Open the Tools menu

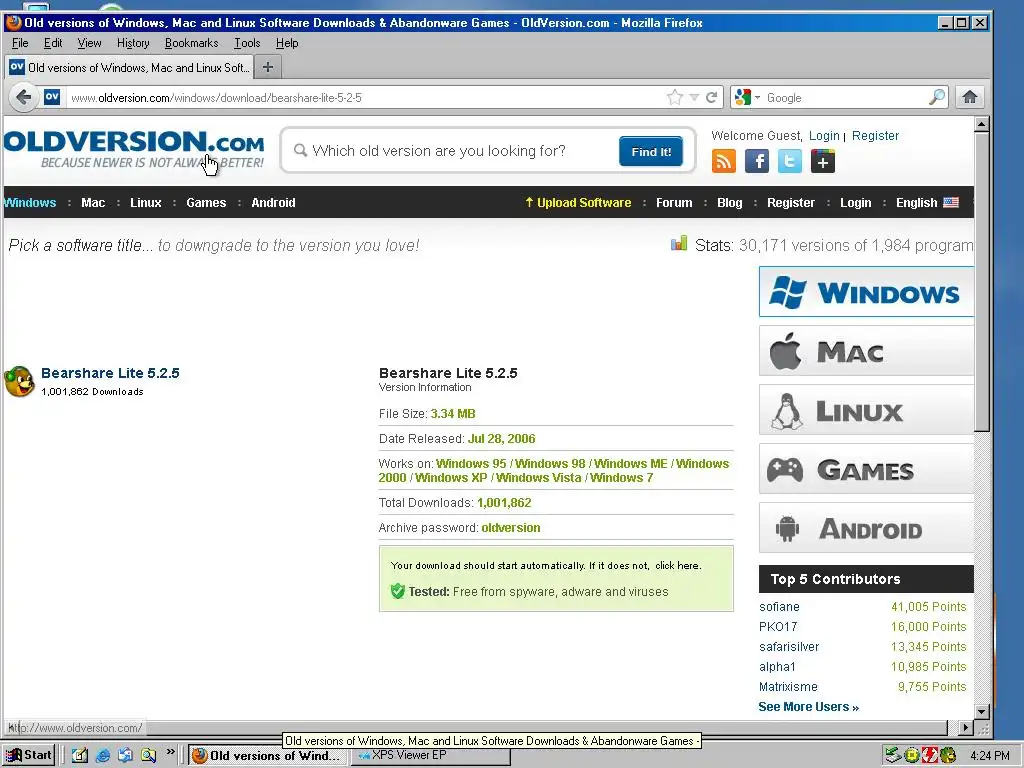pos(247,43)
